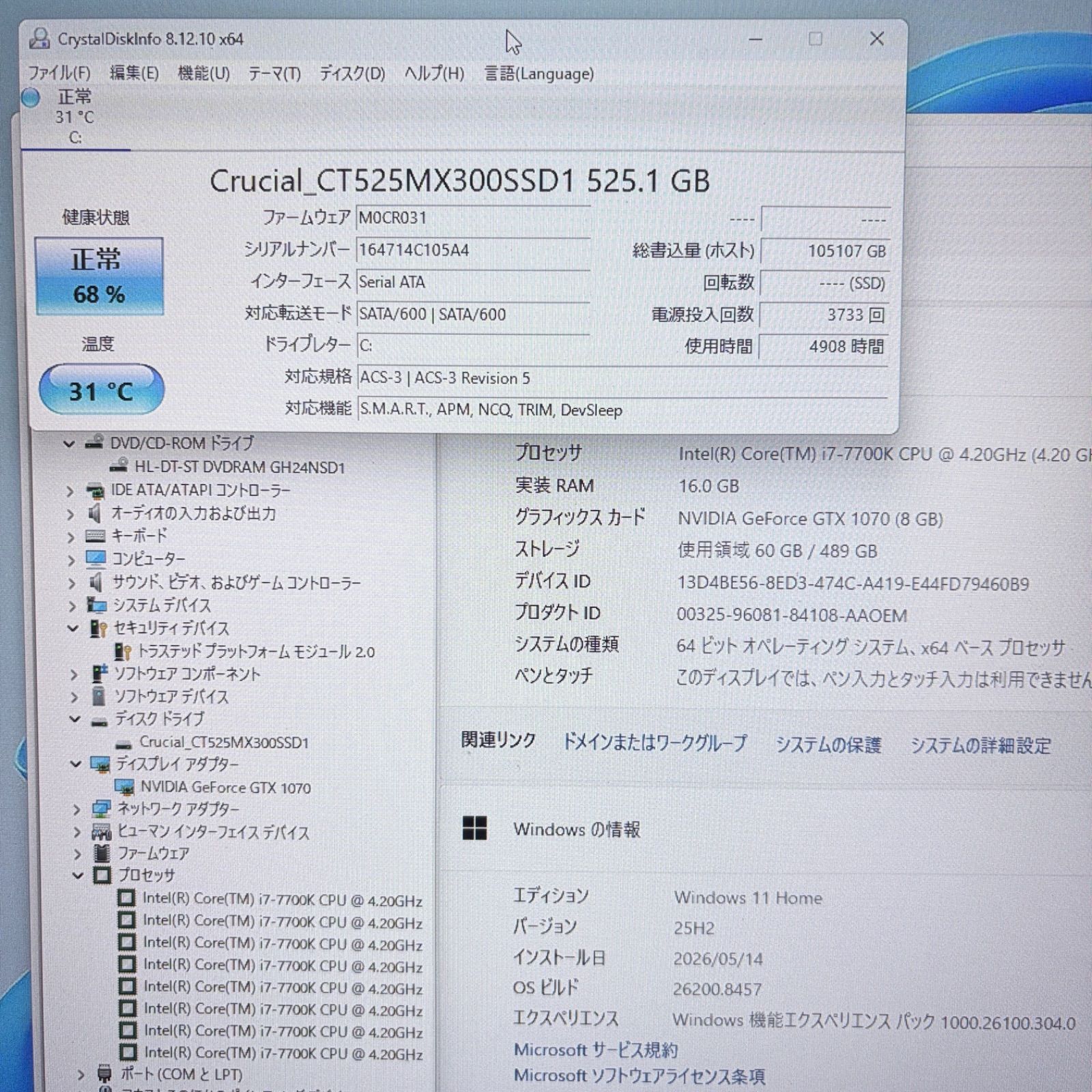Open システムの保護 link
The width and height of the screenshot is (1092, 1092).
[x=828, y=745]
